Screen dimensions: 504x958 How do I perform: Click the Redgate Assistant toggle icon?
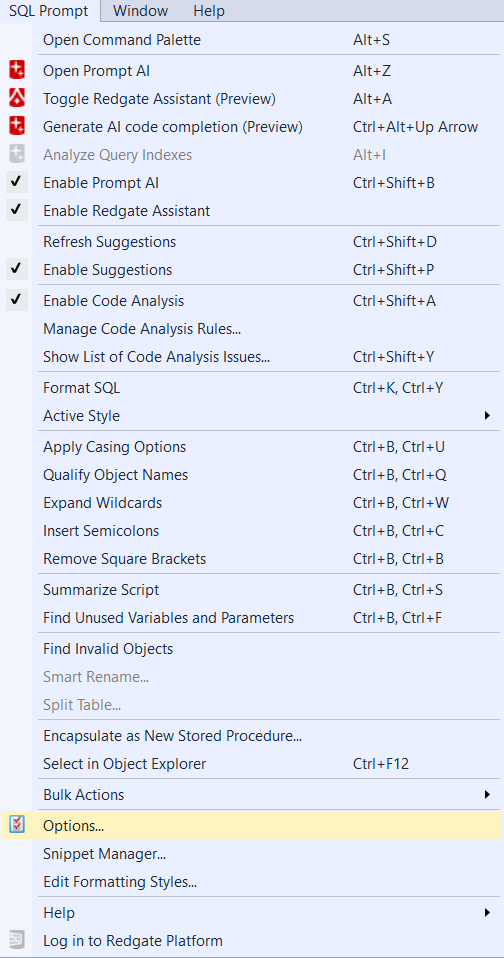pos(17,98)
